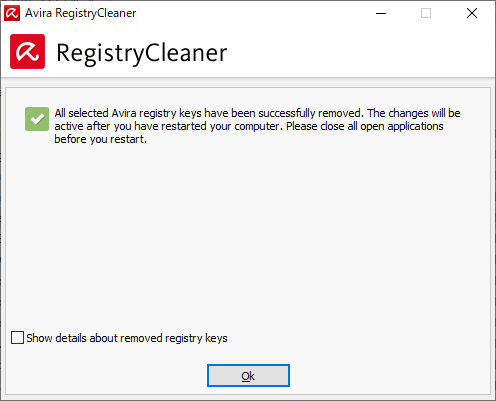The height and width of the screenshot is (401, 496).
Task: Click the 'active after you have restarted' message line
Action: [249, 126]
